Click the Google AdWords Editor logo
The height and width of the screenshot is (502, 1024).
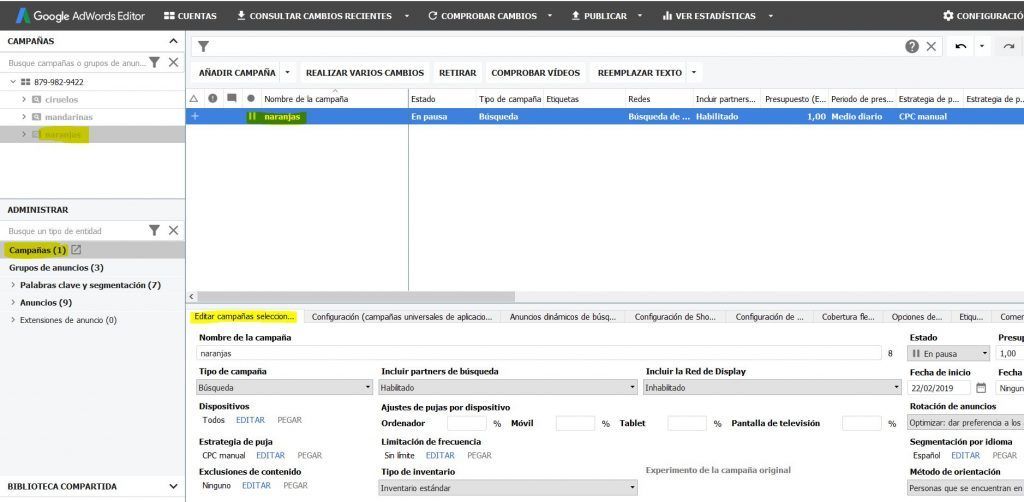coord(80,16)
